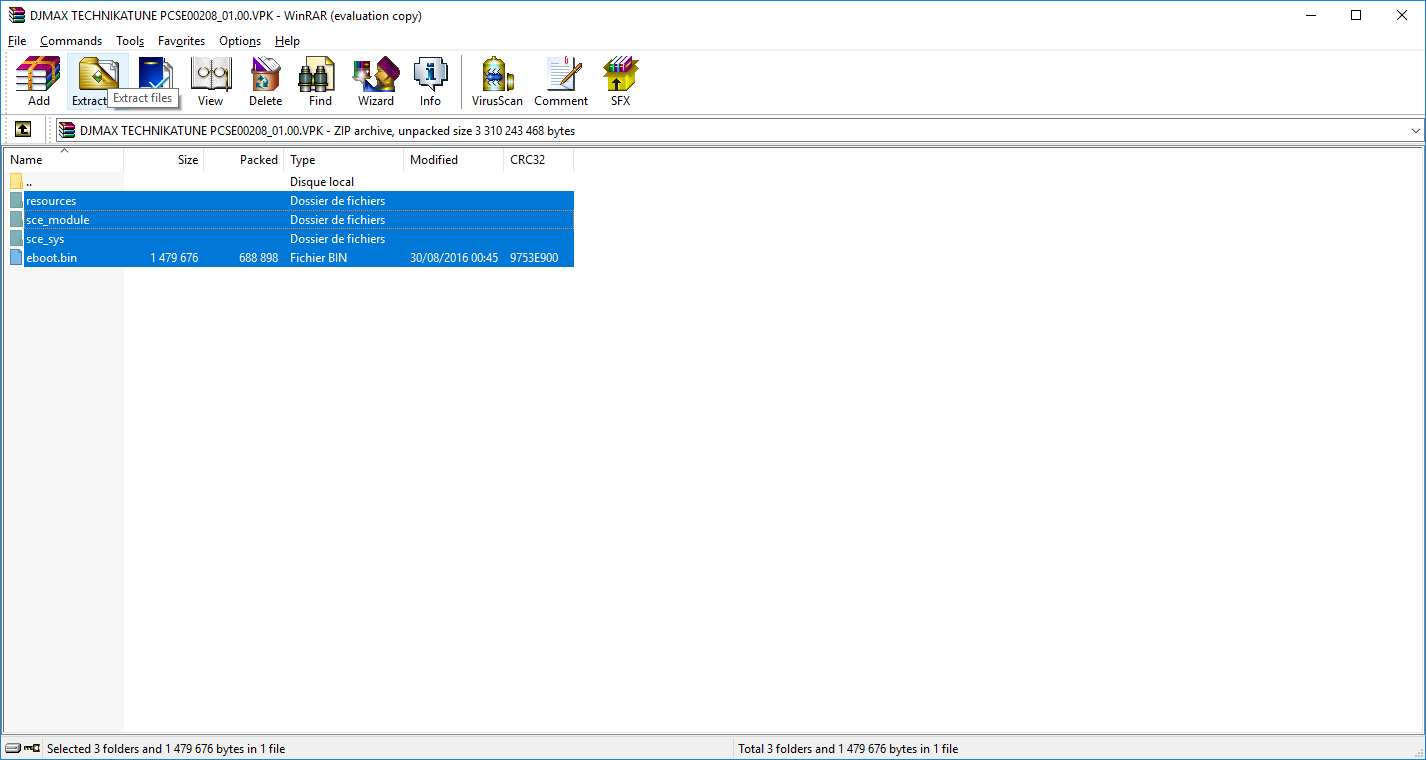The image size is (1426, 760).
Task: Click the 'Selected 3 folders' status text
Action: pos(166,749)
